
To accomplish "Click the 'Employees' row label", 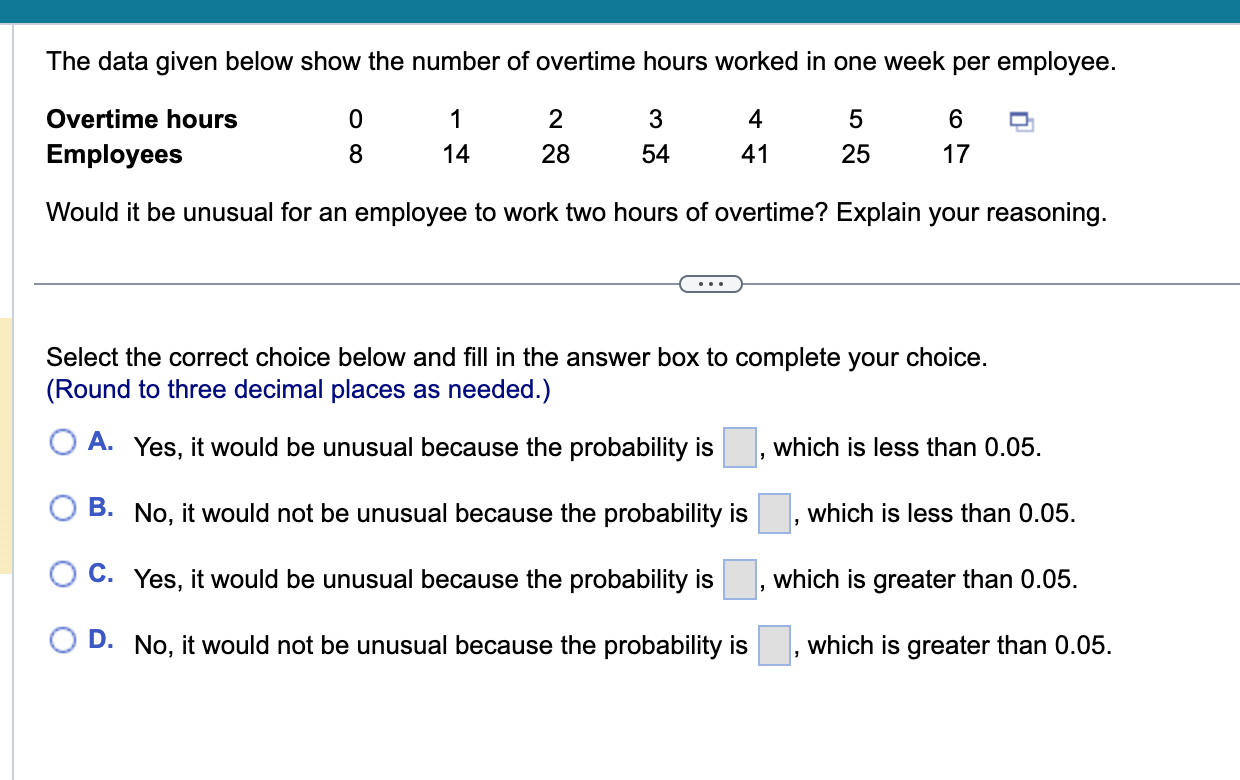I will 115,154.
